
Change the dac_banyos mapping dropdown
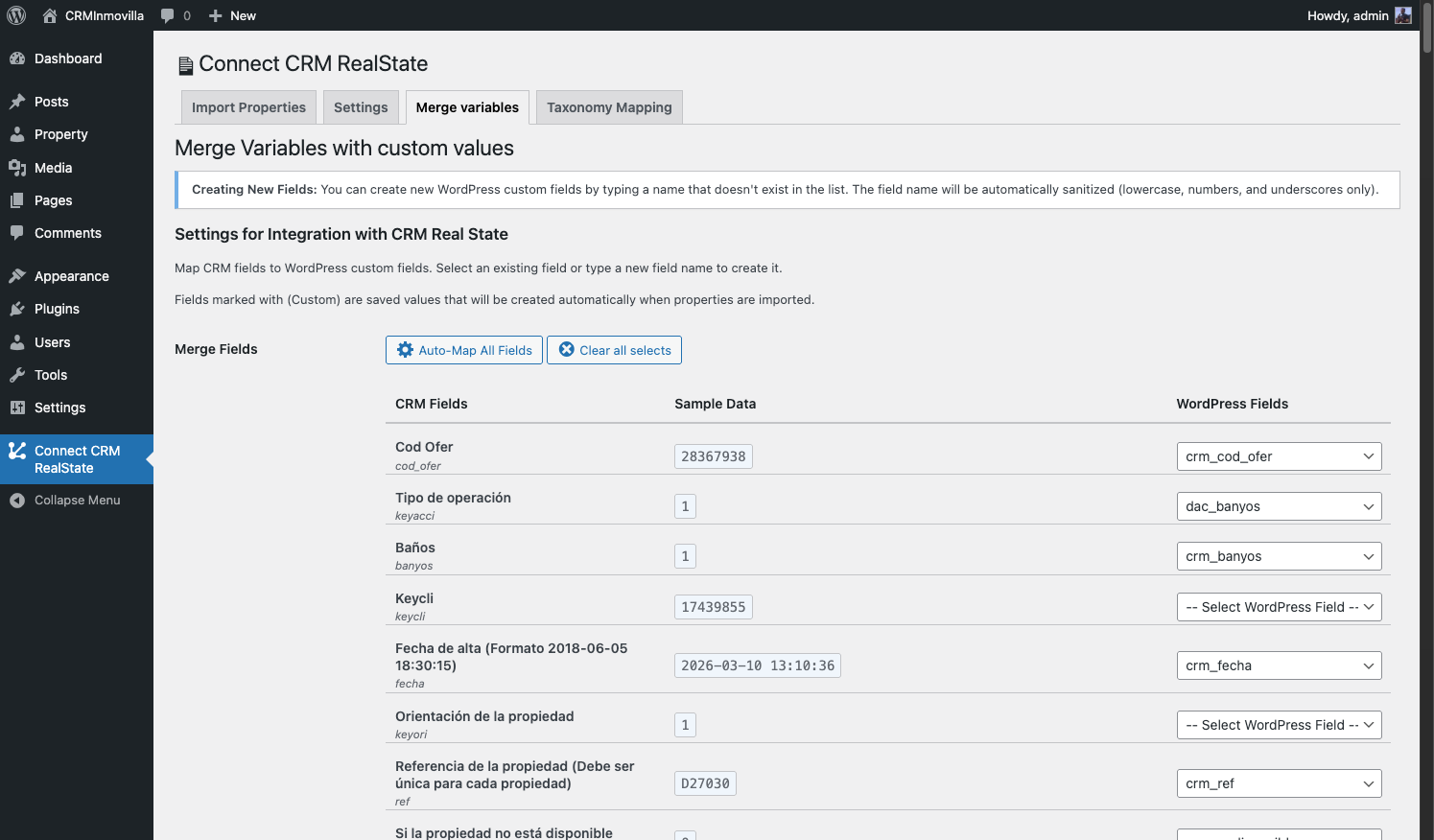pyautogui.click(x=1279, y=506)
